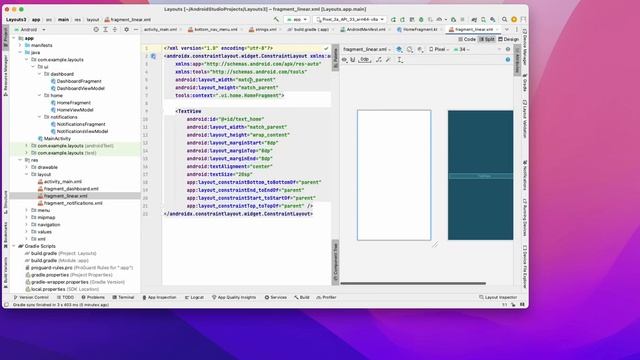The width and height of the screenshot is (640, 360).
Task: Open the API 34 version dropdown
Action: 462,49
